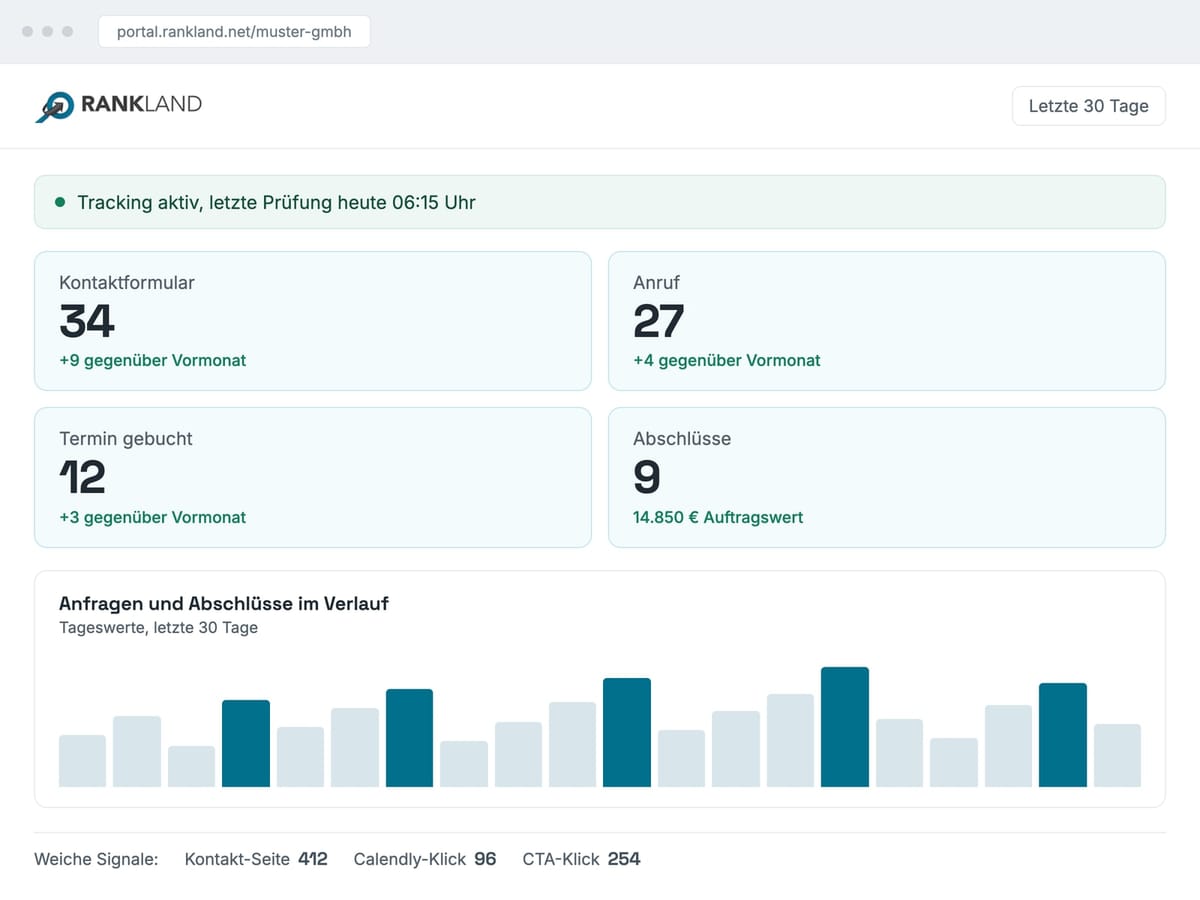Click 'CTA-Klick 254' signal
The image size is (1200, 900).
(582, 859)
